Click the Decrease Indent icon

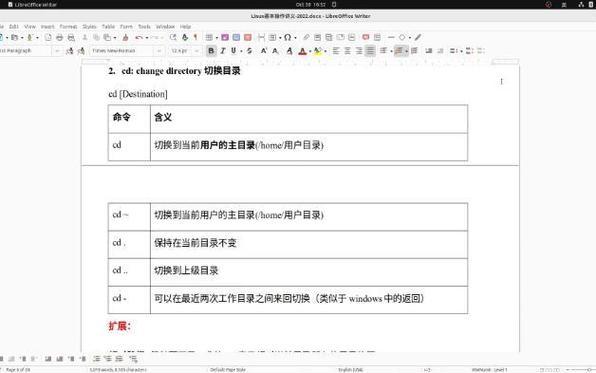[x=441, y=51]
